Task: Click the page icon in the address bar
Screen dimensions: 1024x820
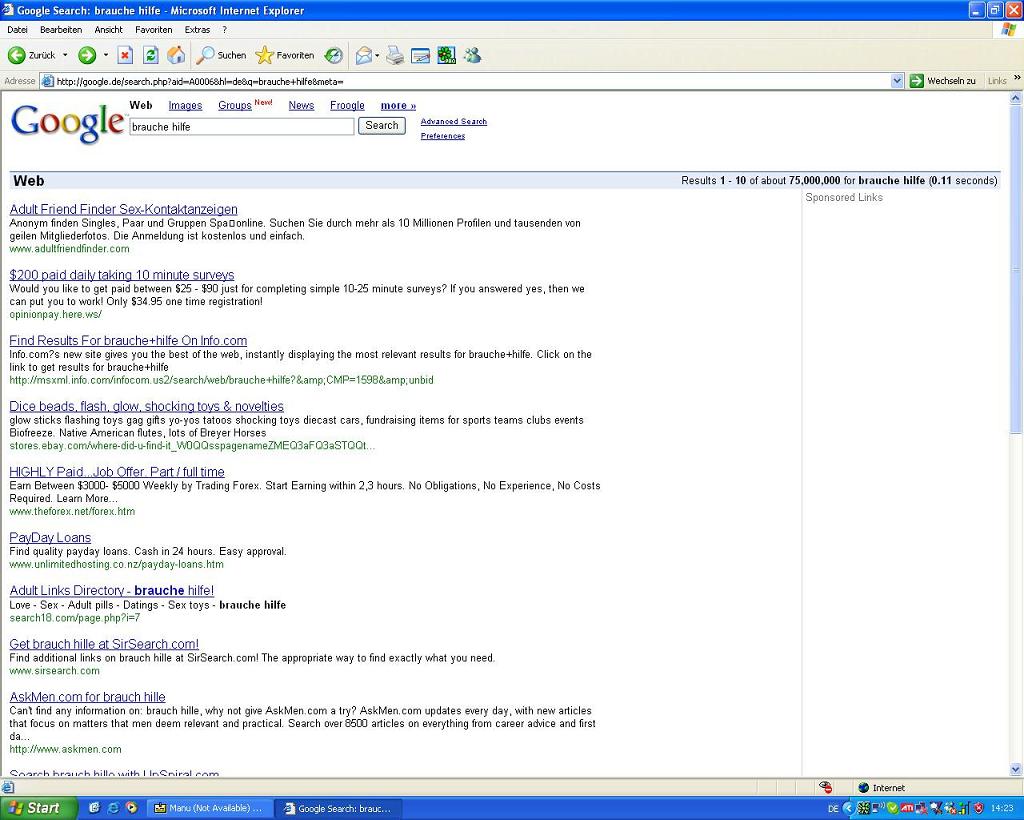Action: [47, 82]
